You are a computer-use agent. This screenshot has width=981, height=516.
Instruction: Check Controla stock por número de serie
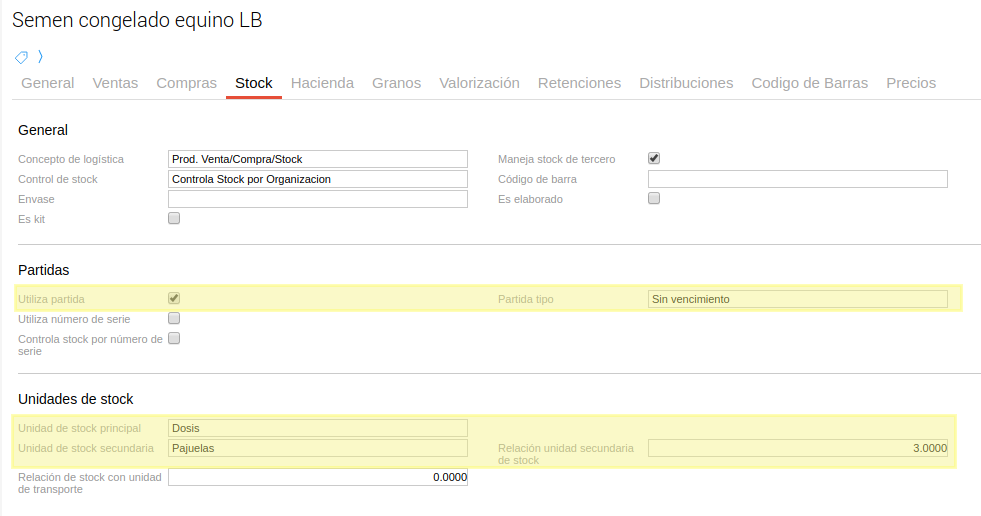point(174,338)
